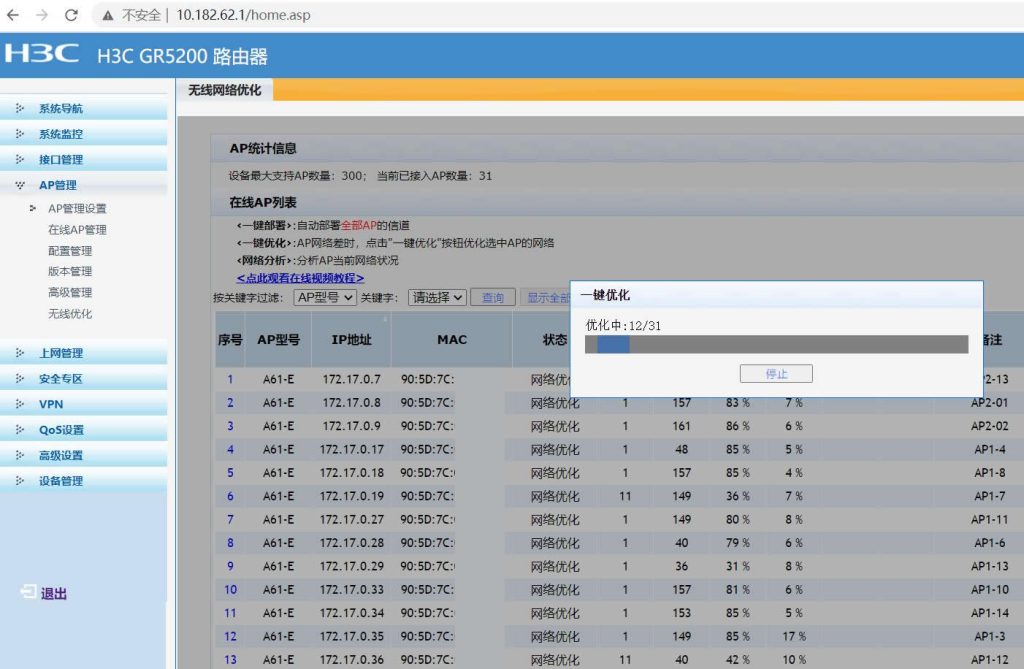
Task: Click IP address 172.17.0.17
Action: click(x=351, y=449)
